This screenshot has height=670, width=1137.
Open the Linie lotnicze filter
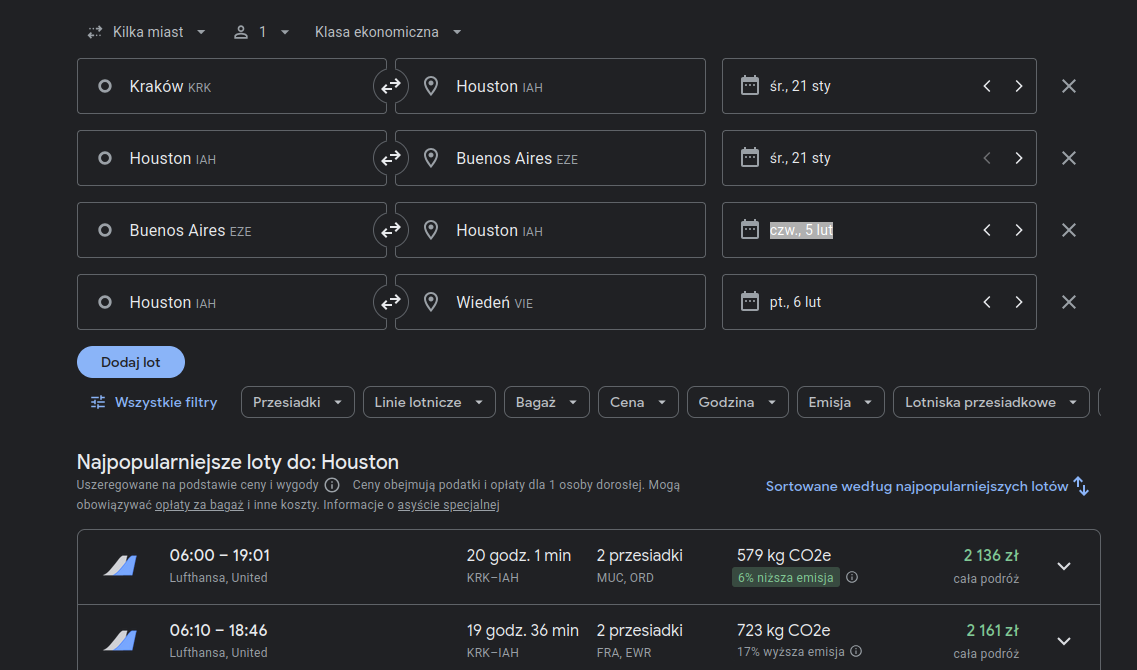click(429, 402)
